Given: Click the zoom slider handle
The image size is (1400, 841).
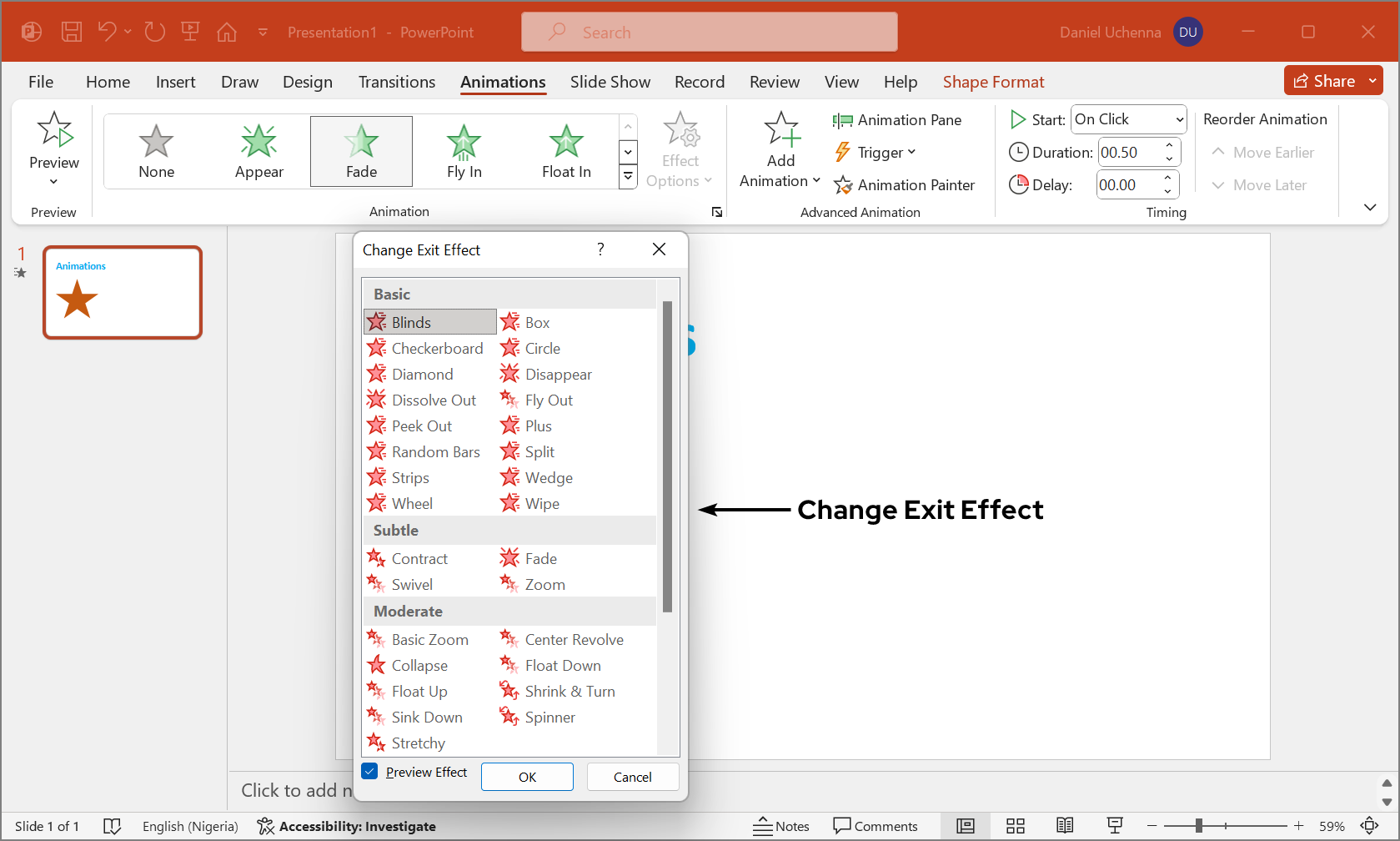Looking at the screenshot, I should point(1198,826).
